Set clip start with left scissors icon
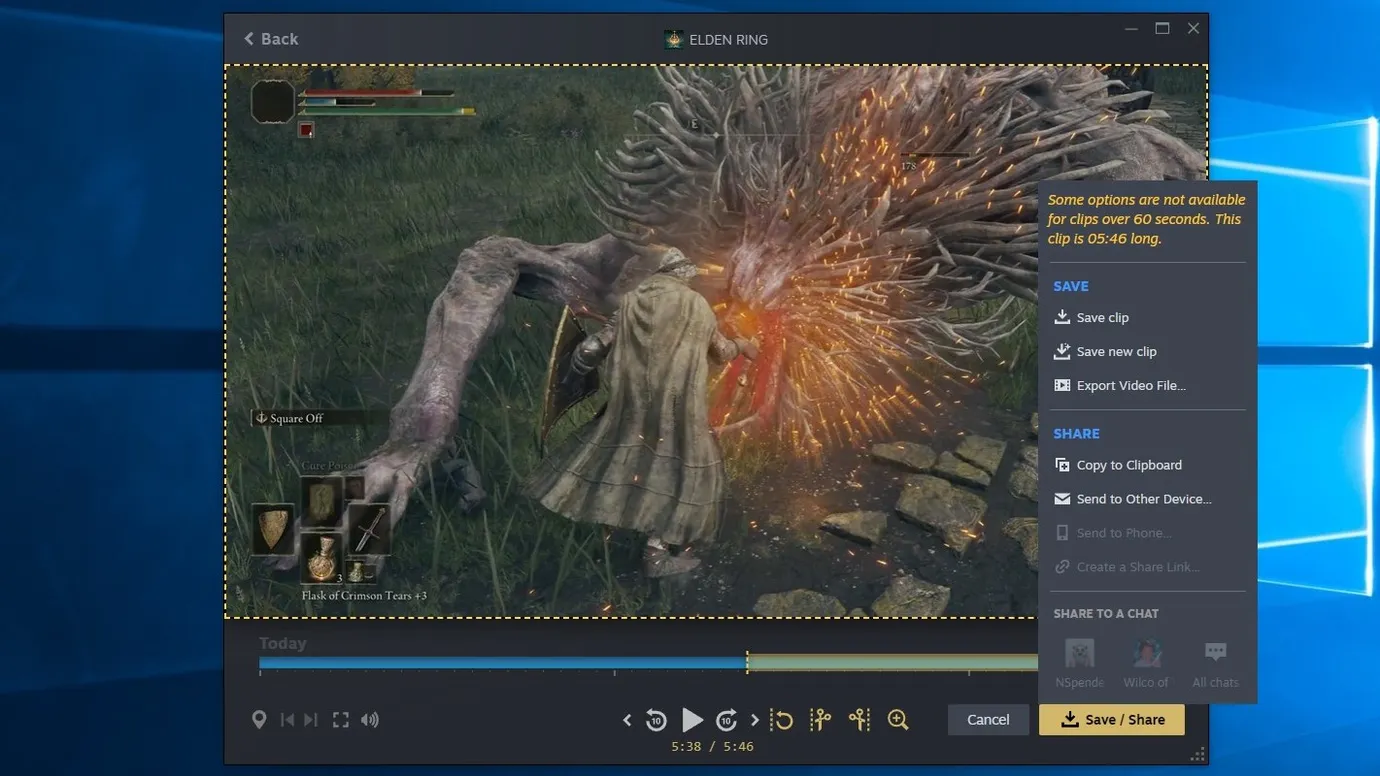The height and width of the screenshot is (776, 1380). tap(820, 720)
